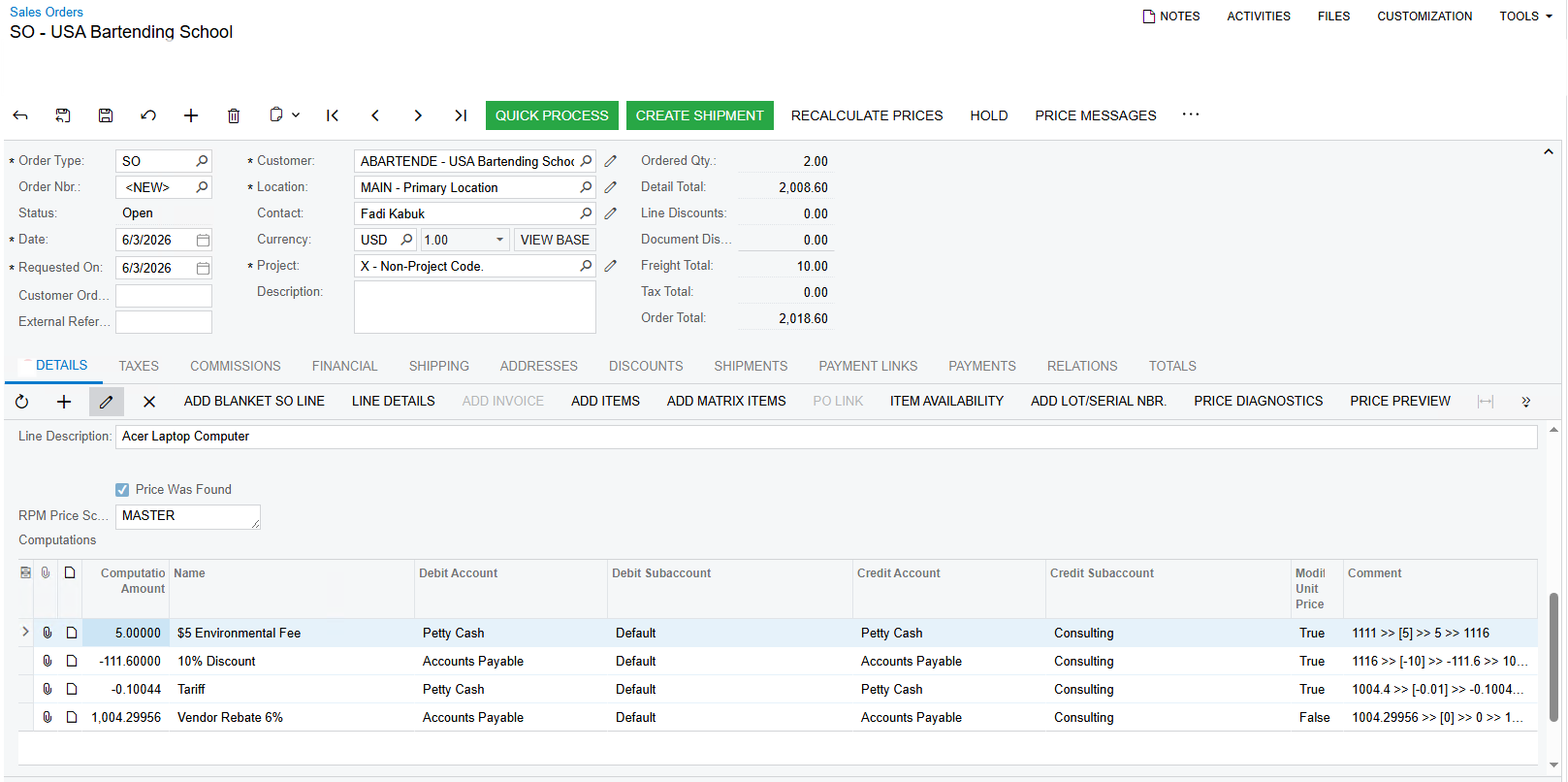Add a new detail row

click(x=64, y=402)
